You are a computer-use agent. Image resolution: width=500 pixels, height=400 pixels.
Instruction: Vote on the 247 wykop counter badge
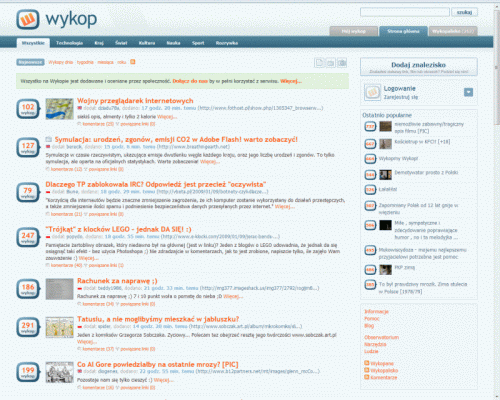(x=28, y=237)
